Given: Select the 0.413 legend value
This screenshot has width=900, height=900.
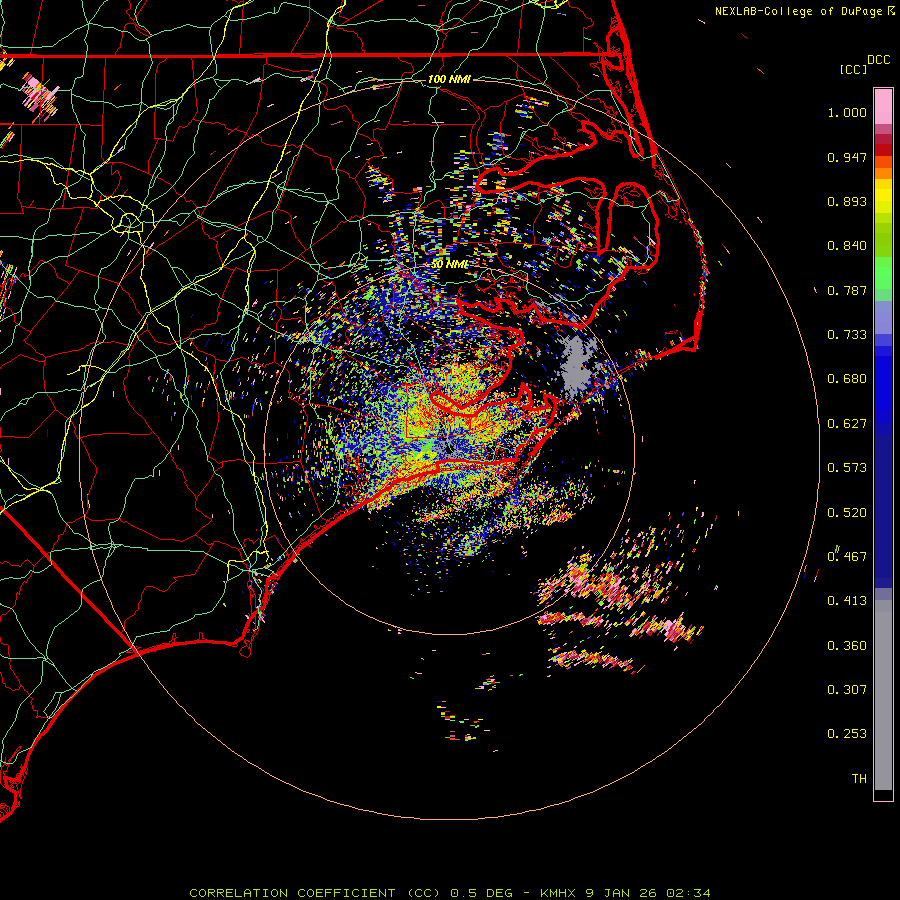Looking at the screenshot, I should (x=847, y=601).
